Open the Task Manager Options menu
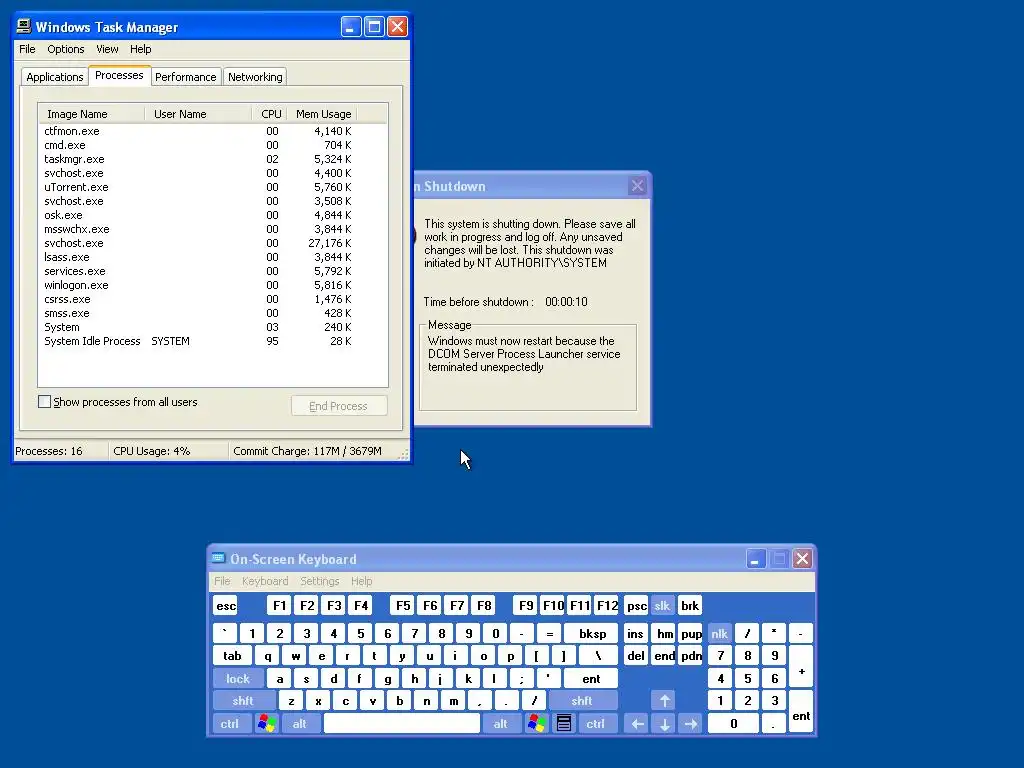This screenshot has width=1024, height=768. 65,49
